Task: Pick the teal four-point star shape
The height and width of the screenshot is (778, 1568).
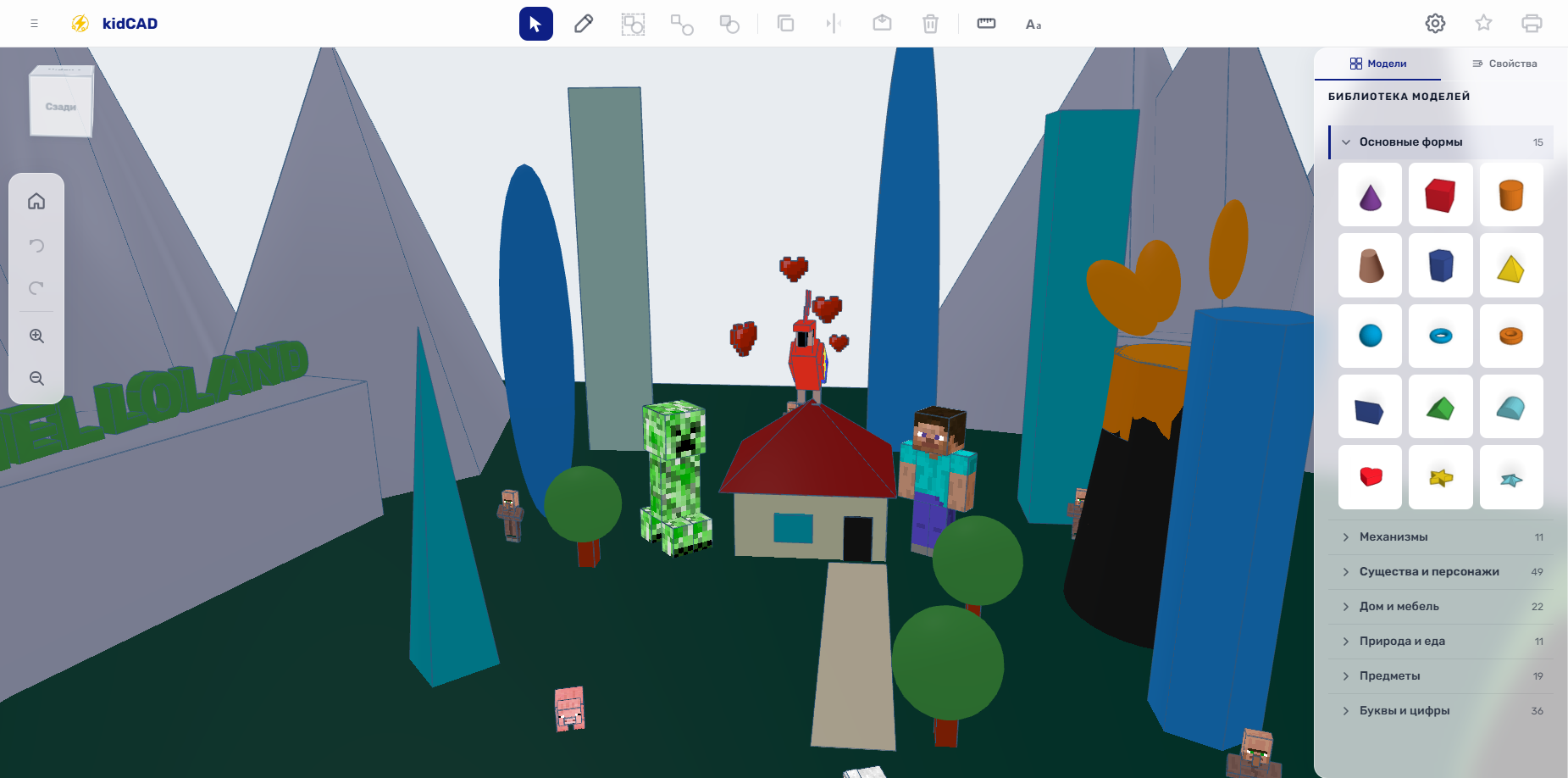Action: (x=1511, y=477)
